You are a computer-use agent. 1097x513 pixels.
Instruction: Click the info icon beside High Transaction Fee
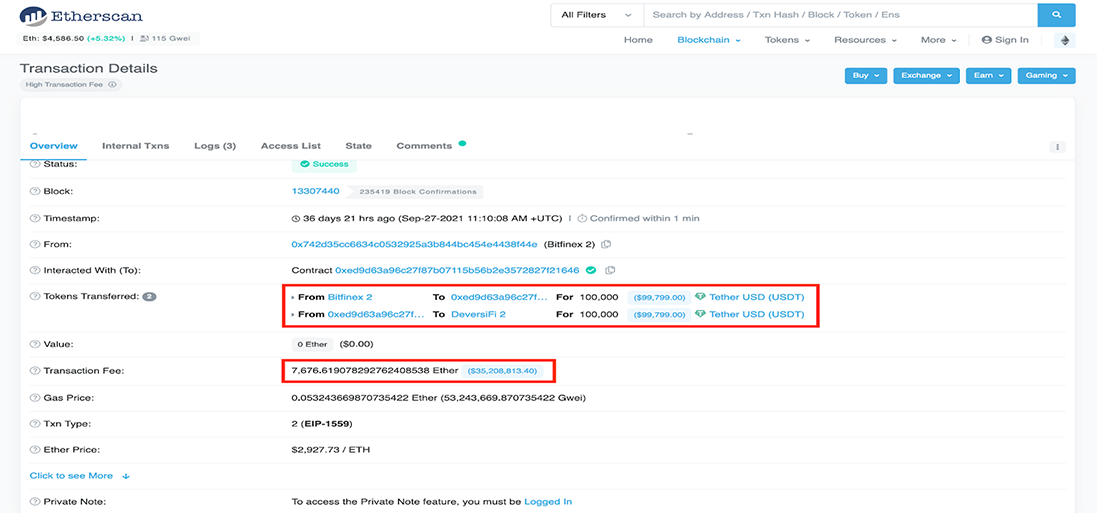tap(112, 85)
